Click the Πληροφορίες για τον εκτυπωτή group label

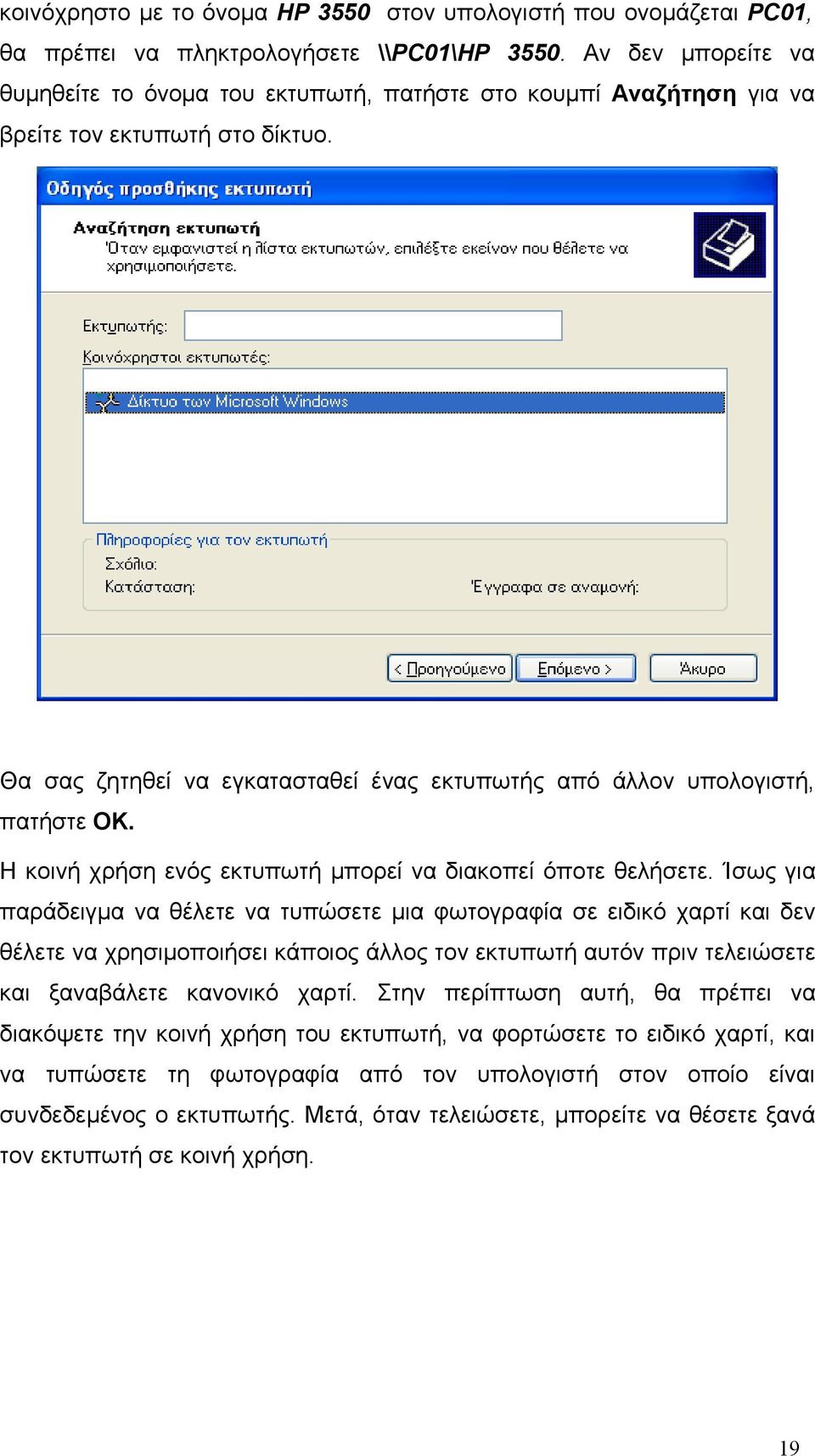211,540
